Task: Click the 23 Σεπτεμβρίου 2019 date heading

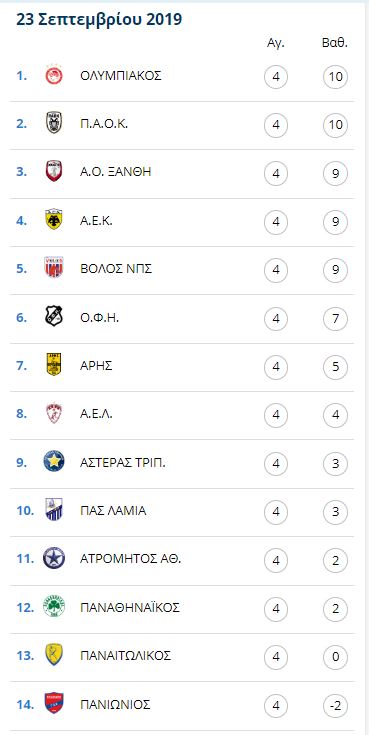Action: [99, 19]
